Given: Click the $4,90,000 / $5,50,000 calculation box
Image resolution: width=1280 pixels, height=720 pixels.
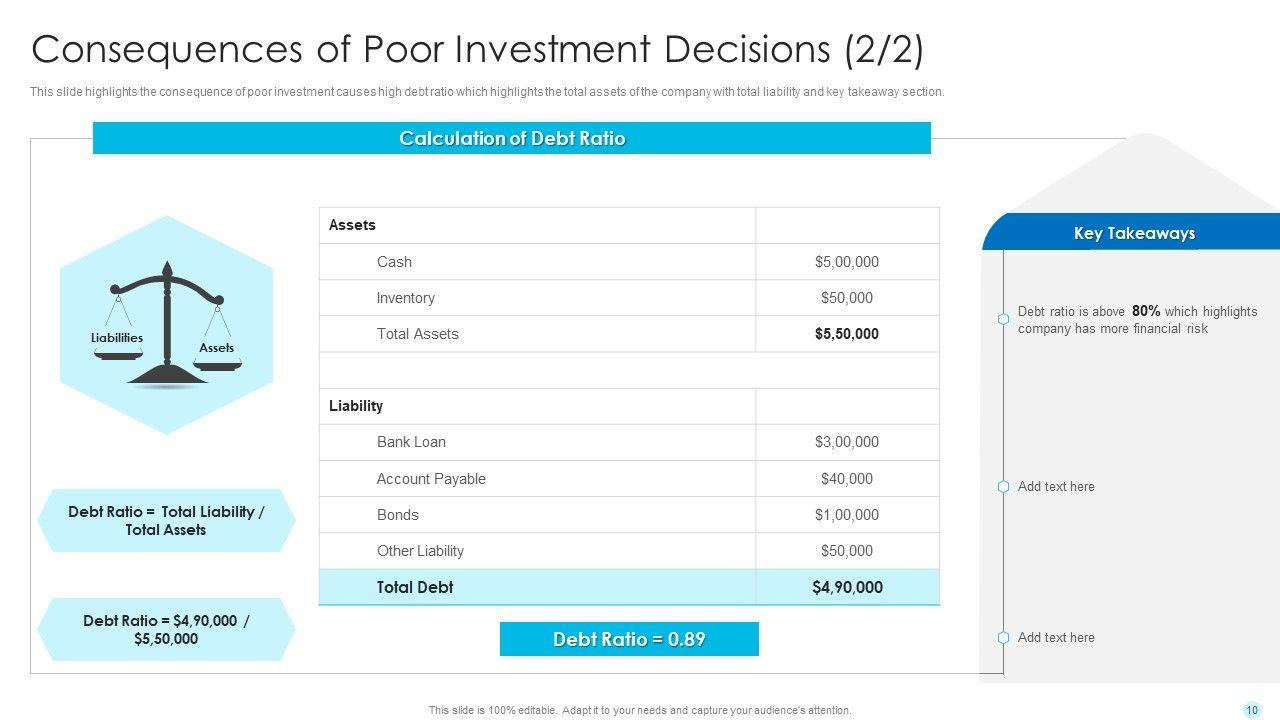Looking at the screenshot, I should coord(166,630).
